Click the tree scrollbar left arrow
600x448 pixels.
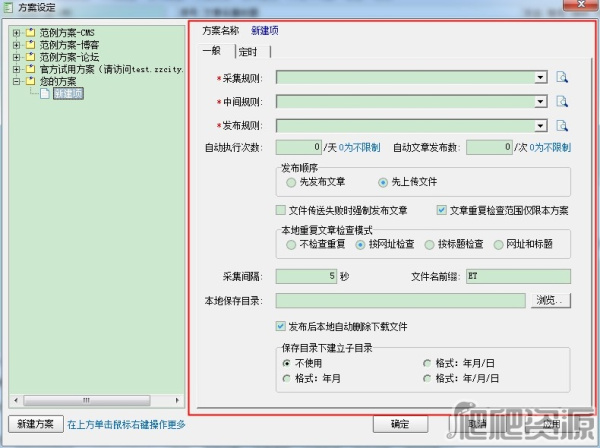tap(16, 401)
